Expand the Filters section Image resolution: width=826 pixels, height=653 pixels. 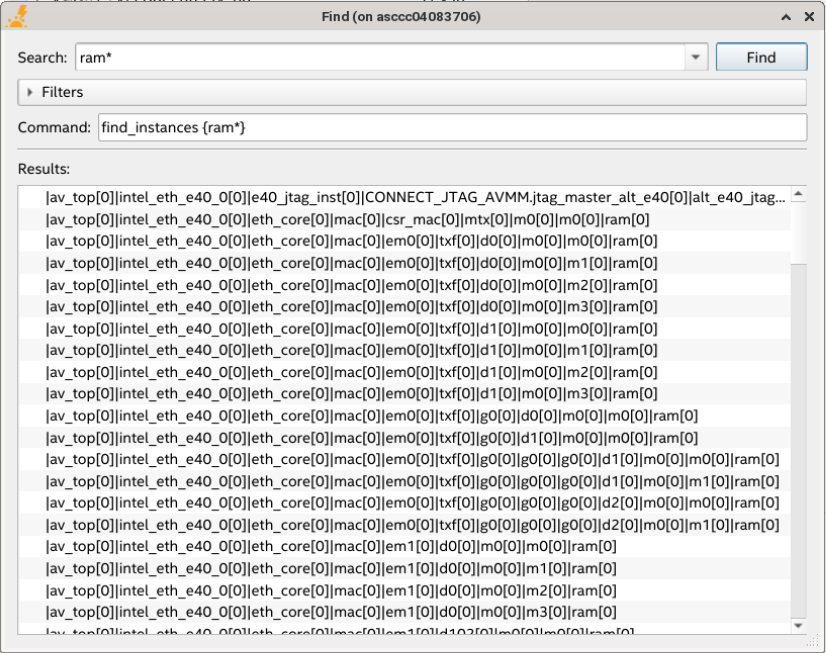click(412, 92)
